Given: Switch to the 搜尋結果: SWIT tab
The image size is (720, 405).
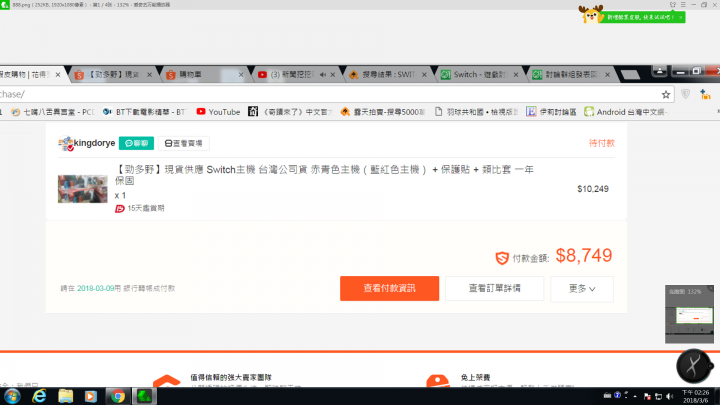Looking at the screenshot, I should (x=388, y=74).
